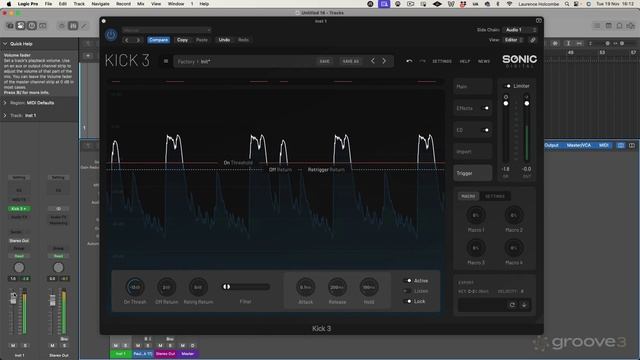The width and height of the screenshot is (640, 360).
Task: Click the SAVE preset button
Action: (324, 61)
